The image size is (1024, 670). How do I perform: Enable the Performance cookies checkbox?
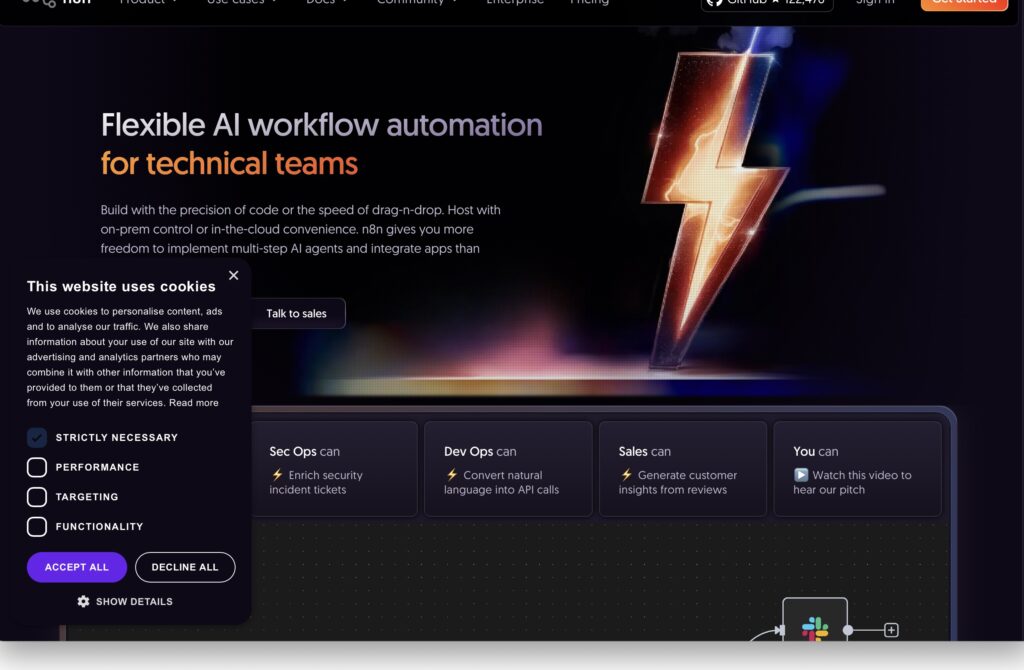pyautogui.click(x=37, y=467)
